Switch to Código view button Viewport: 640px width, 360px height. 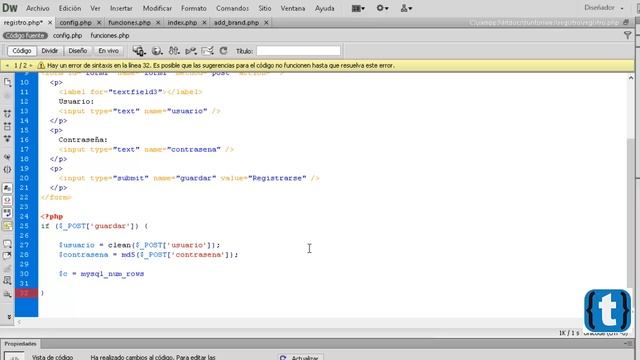click(x=22, y=51)
